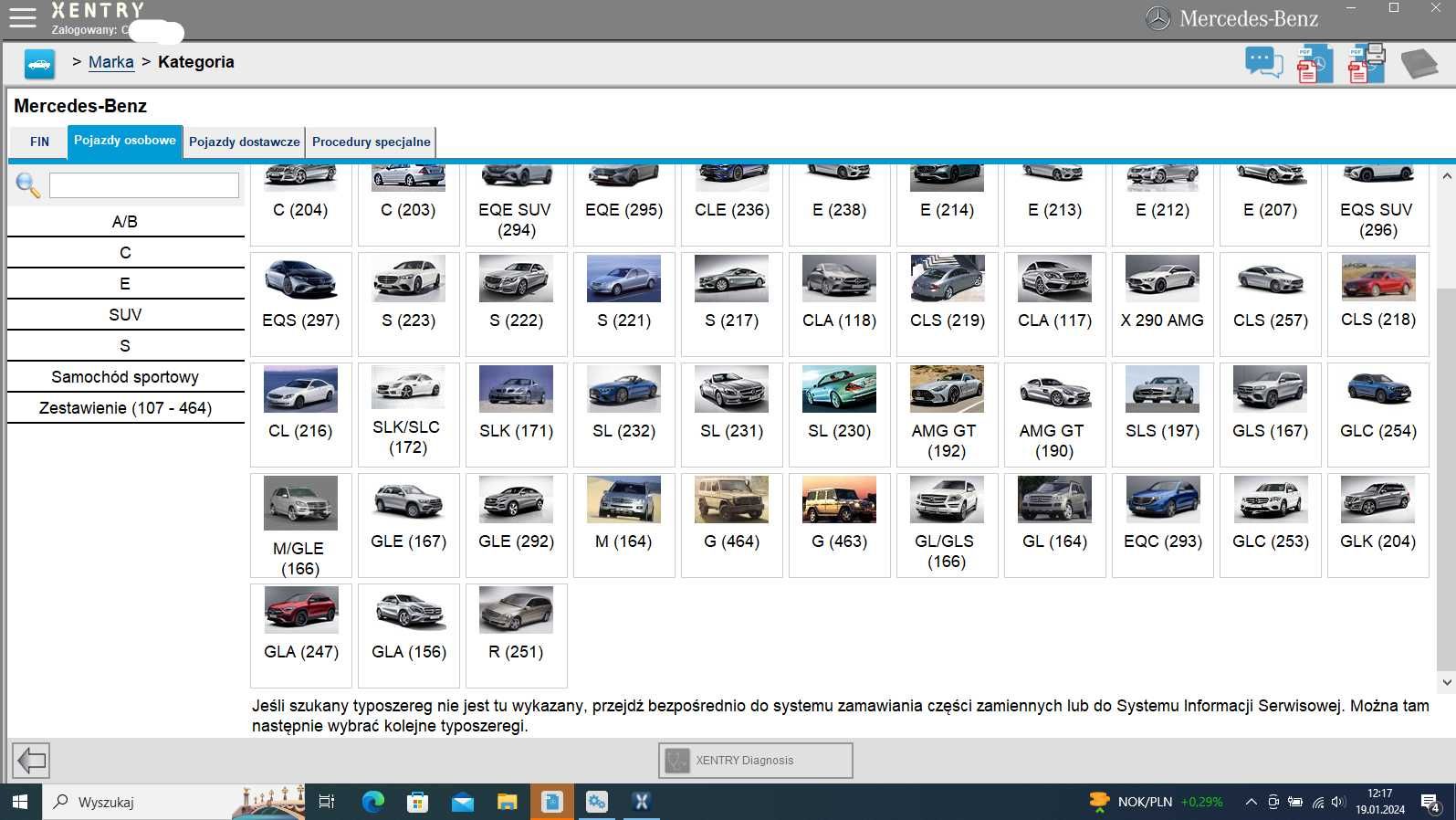Select GLC (254) tile
Viewport: 1456px width, 820px height.
click(x=1378, y=415)
